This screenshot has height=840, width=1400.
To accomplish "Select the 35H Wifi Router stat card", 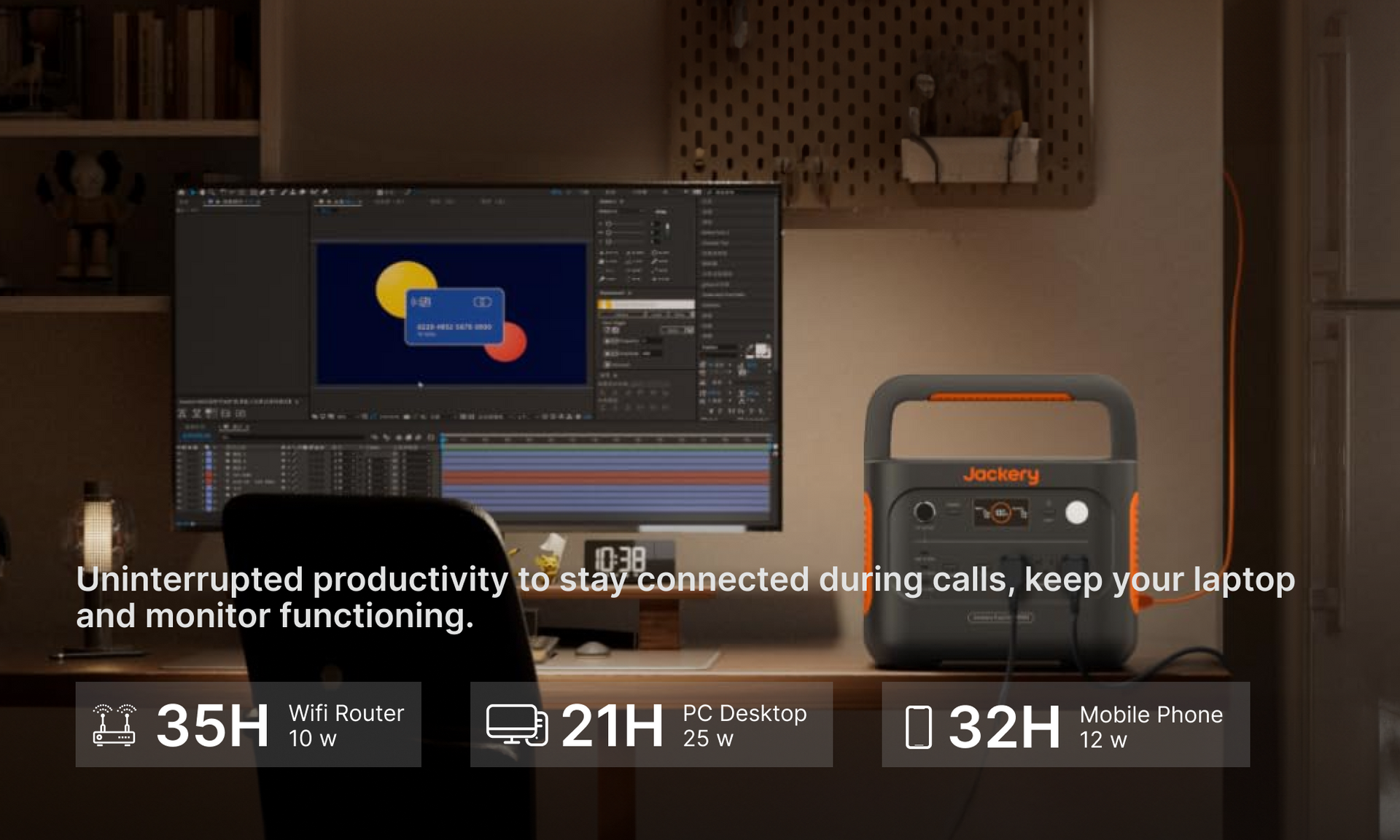I will click(x=248, y=724).
